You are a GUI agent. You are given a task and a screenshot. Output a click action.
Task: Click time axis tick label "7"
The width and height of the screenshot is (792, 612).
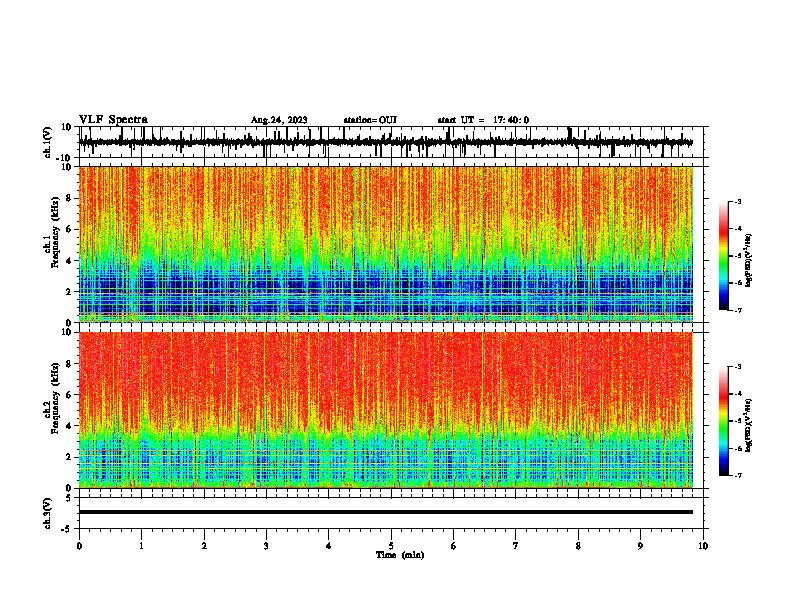coord(516,546)
